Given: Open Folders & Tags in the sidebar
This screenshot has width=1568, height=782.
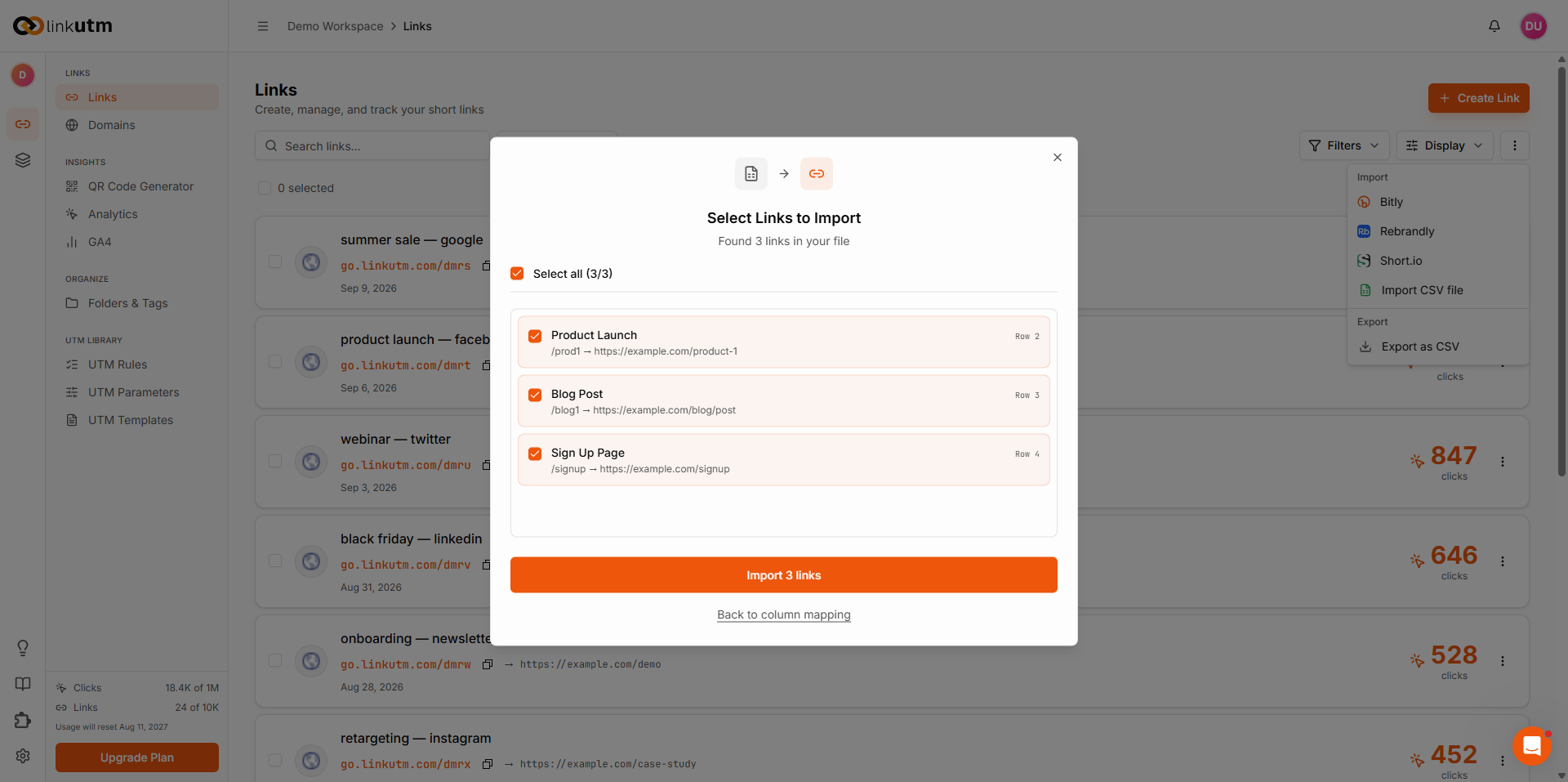Looking at the screenshot, I should (x=137, y=303).
